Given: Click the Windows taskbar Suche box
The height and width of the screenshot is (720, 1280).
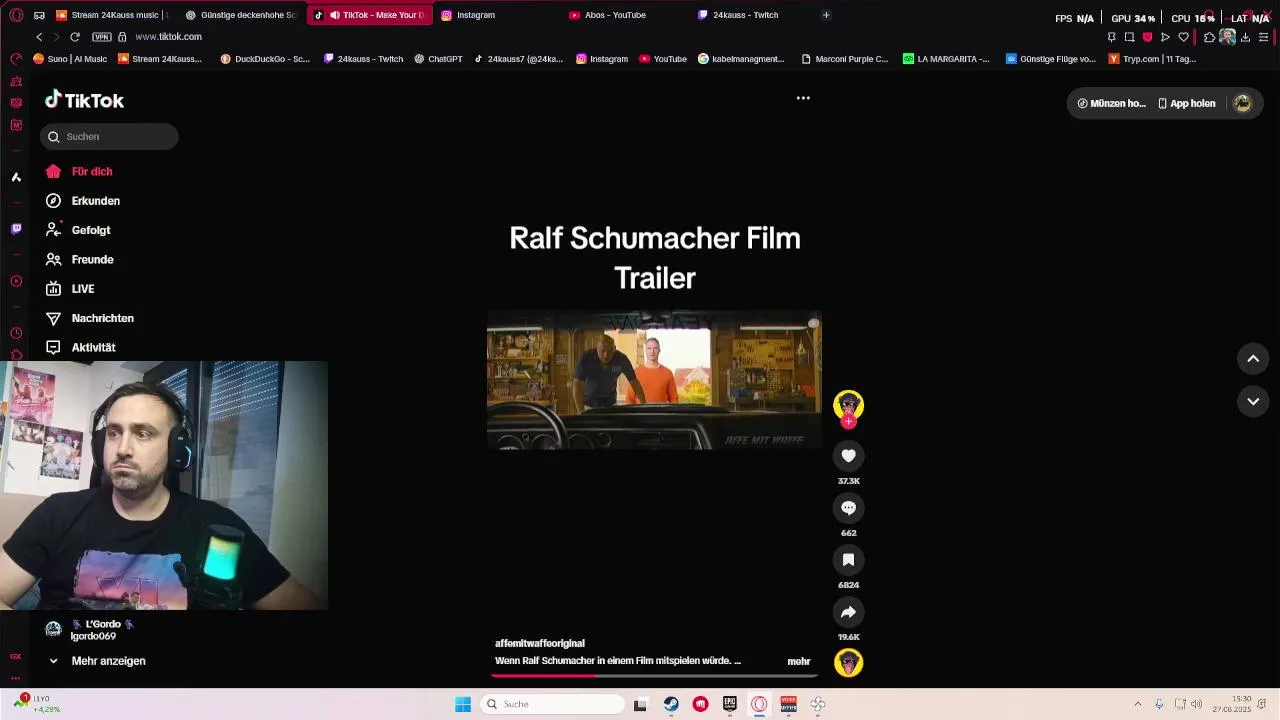Looking at the screenshot, I should click(553, 704).
